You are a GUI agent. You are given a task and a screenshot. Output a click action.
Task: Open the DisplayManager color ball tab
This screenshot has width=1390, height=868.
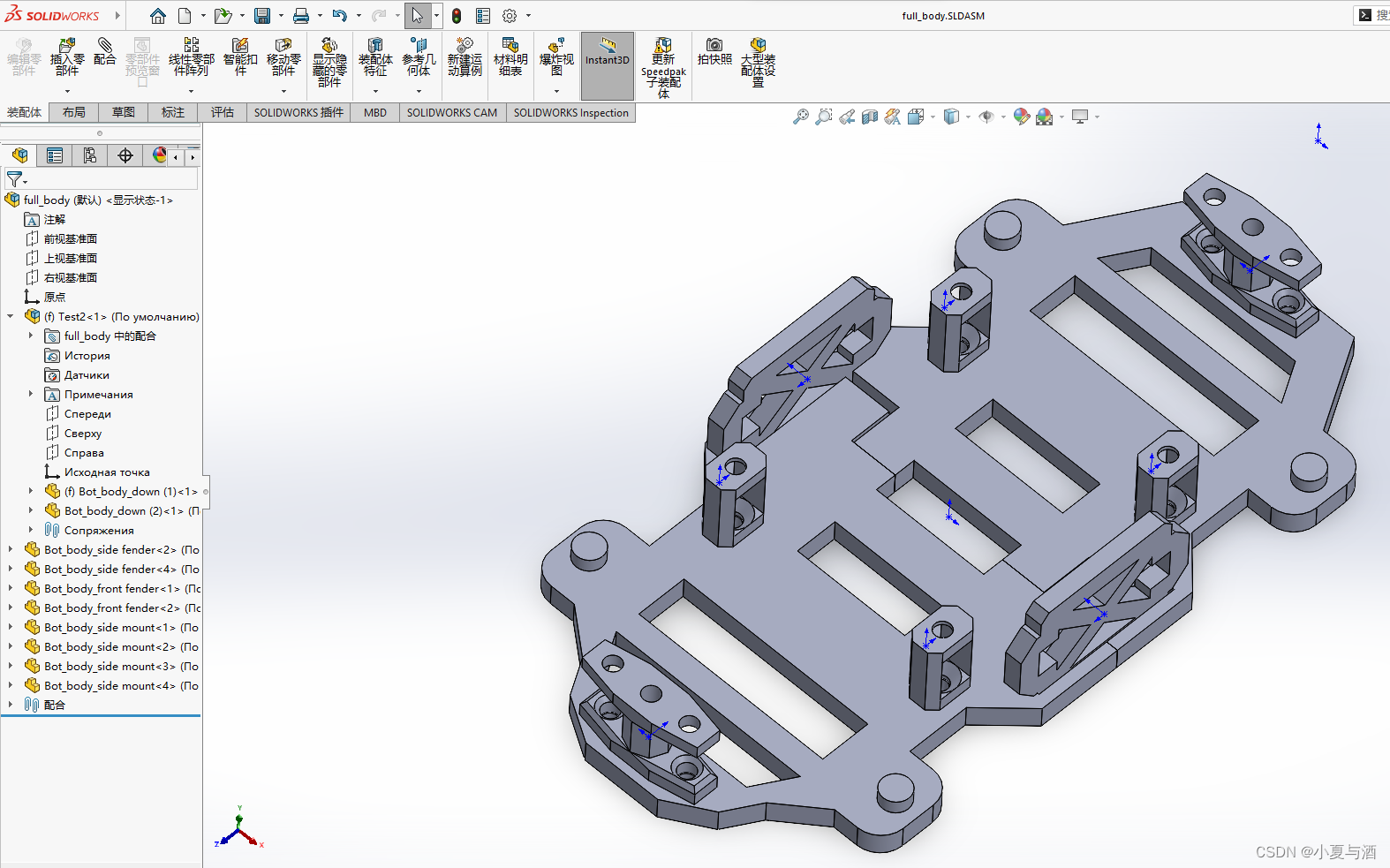pyautogui.click(x=159, y=155)
